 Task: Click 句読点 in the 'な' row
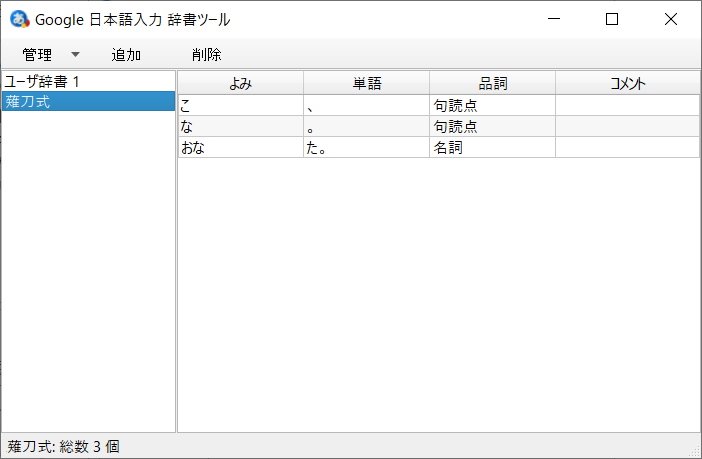point(492,127)
